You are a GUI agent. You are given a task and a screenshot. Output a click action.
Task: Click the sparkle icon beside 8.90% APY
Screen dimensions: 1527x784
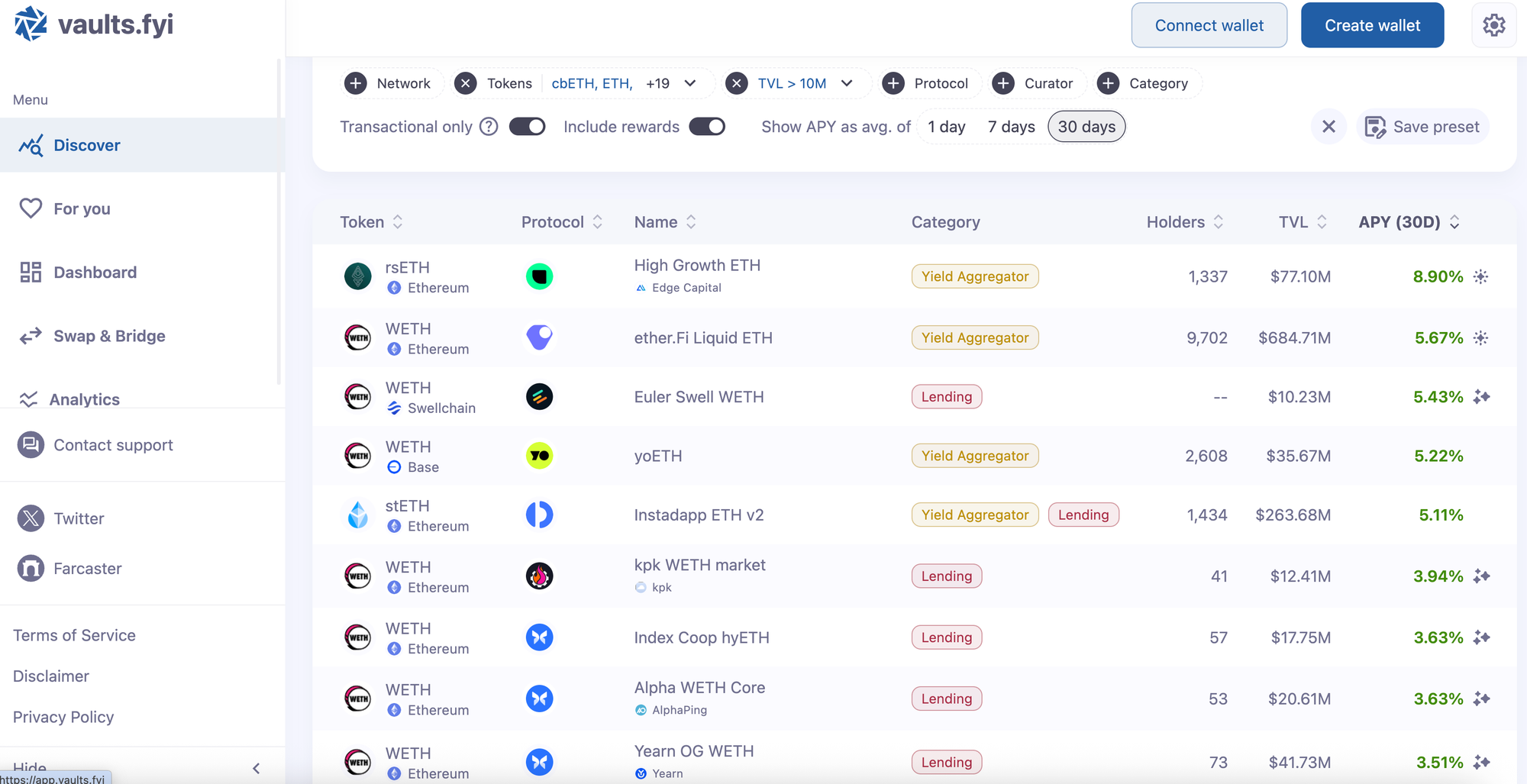point(1480,276)
